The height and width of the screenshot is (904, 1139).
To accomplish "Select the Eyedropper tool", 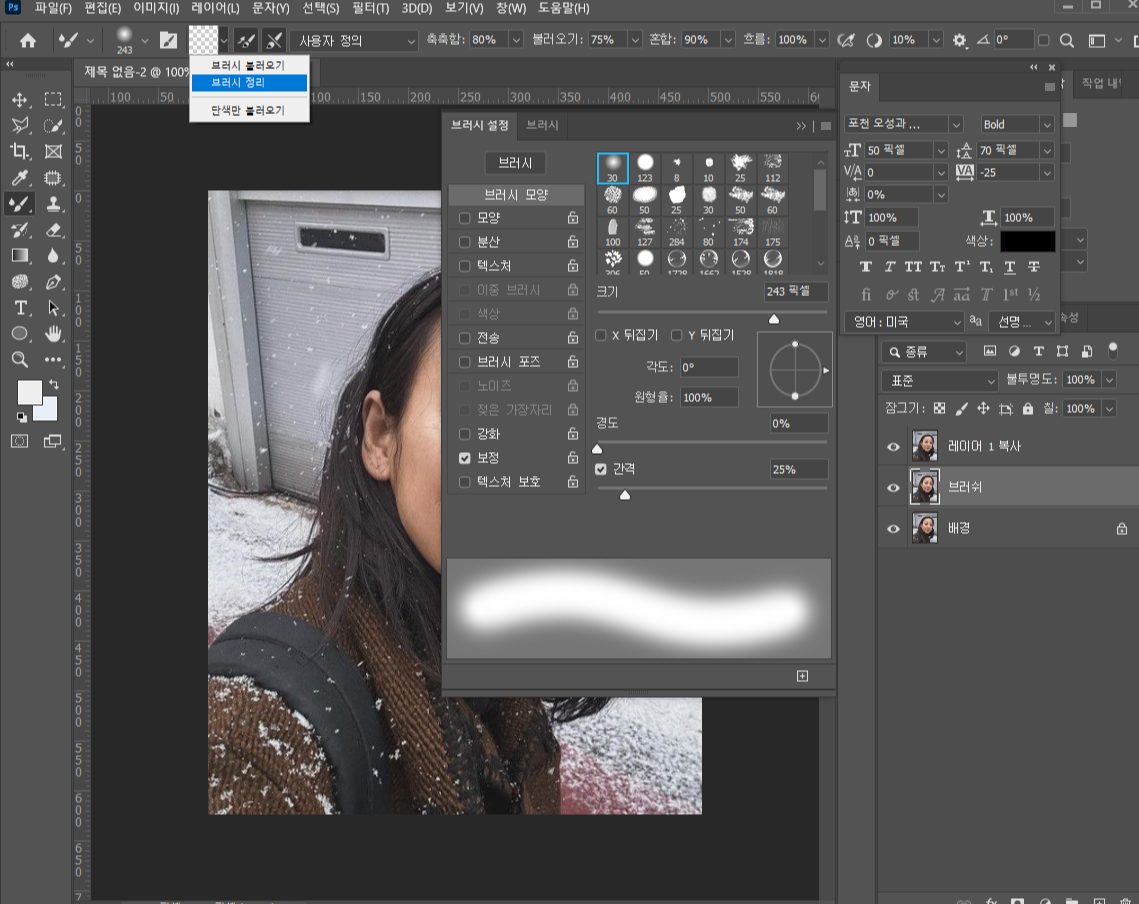I will 20,177.
